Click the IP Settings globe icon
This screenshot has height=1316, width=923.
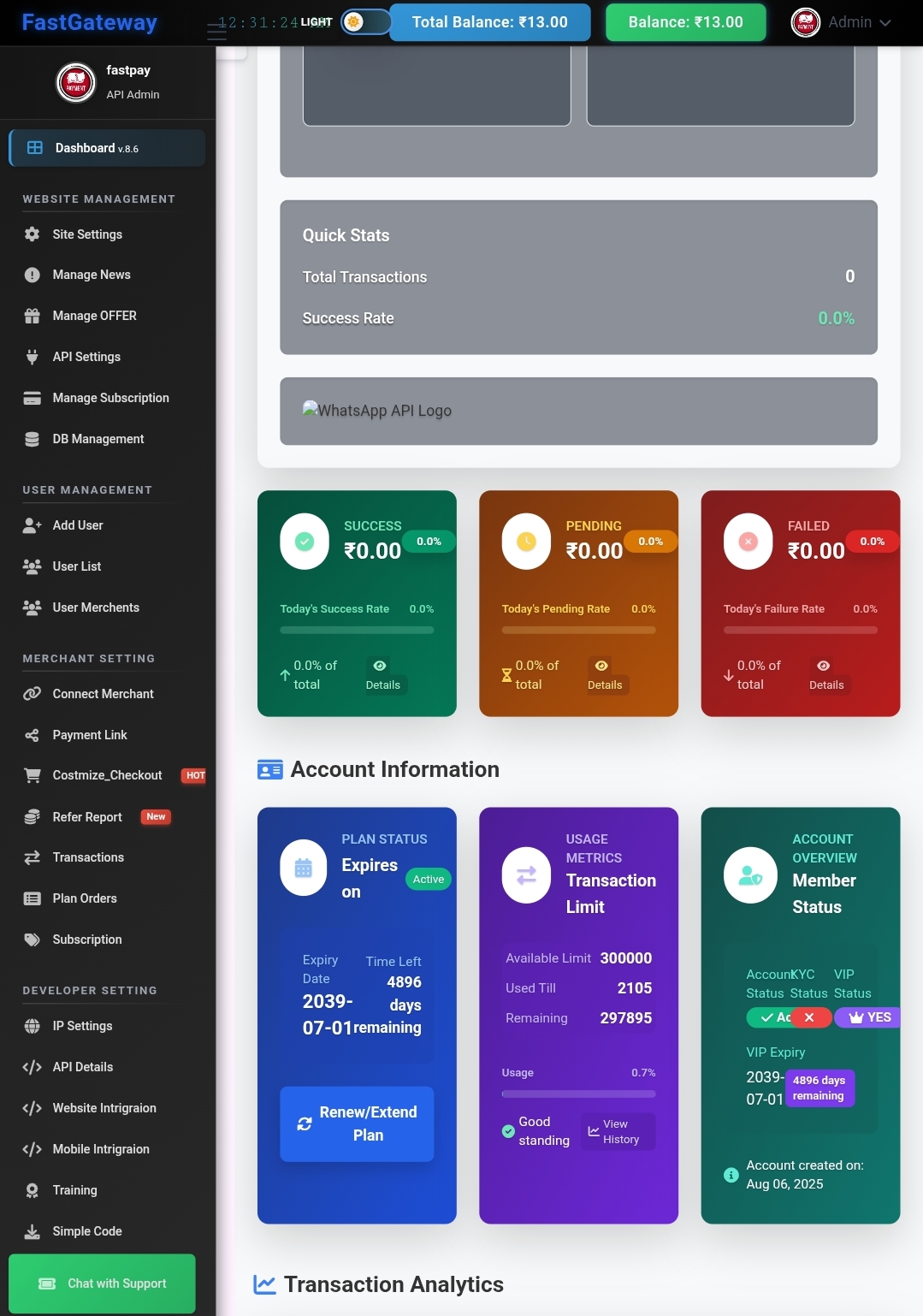tap(33, 1026)
